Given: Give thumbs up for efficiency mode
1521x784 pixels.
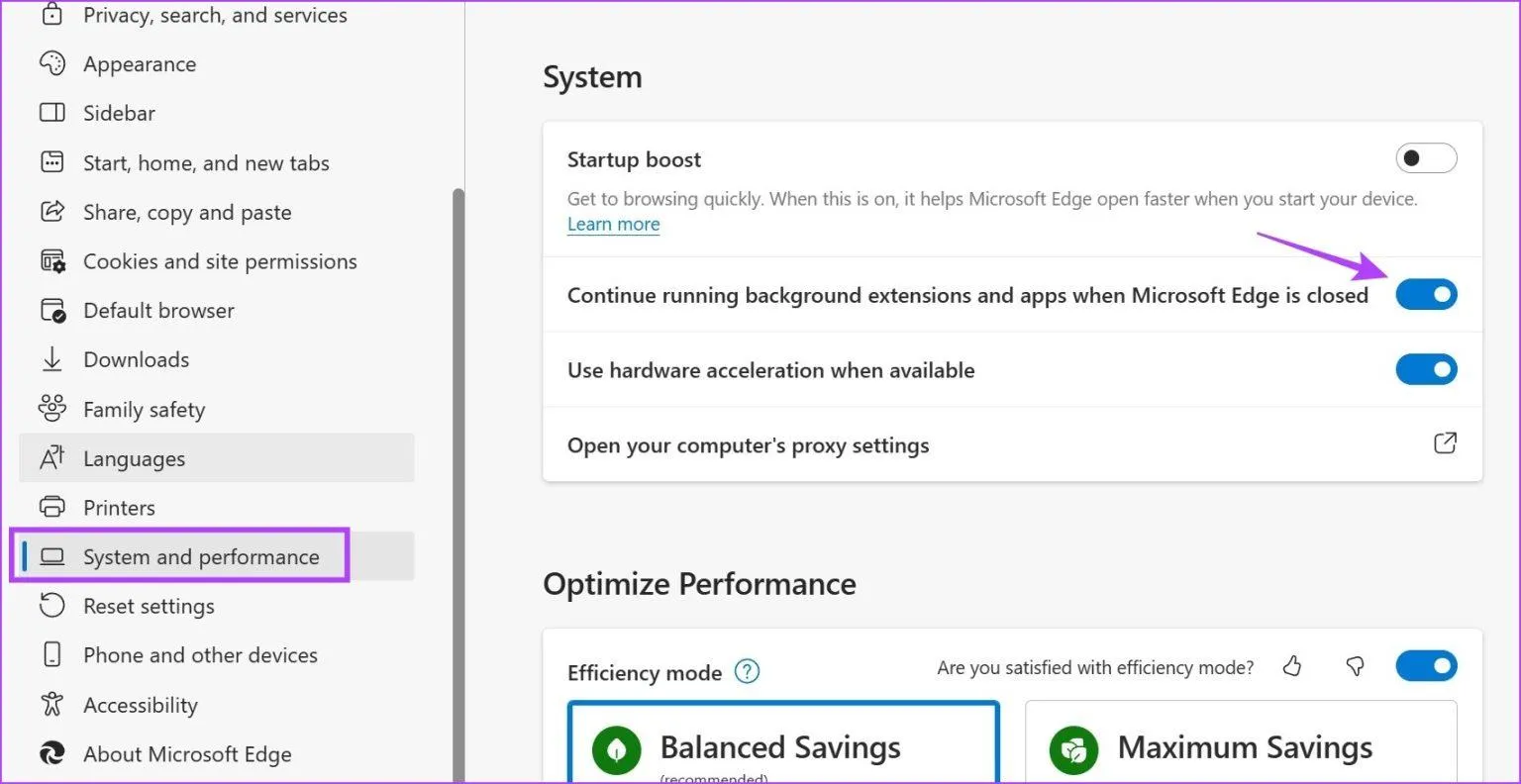Looking at the screenshot, I should 1292,666.
